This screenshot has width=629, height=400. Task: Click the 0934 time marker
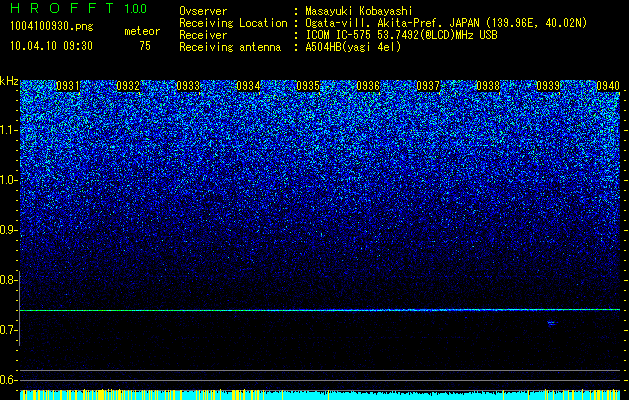[x=248, y=86]
